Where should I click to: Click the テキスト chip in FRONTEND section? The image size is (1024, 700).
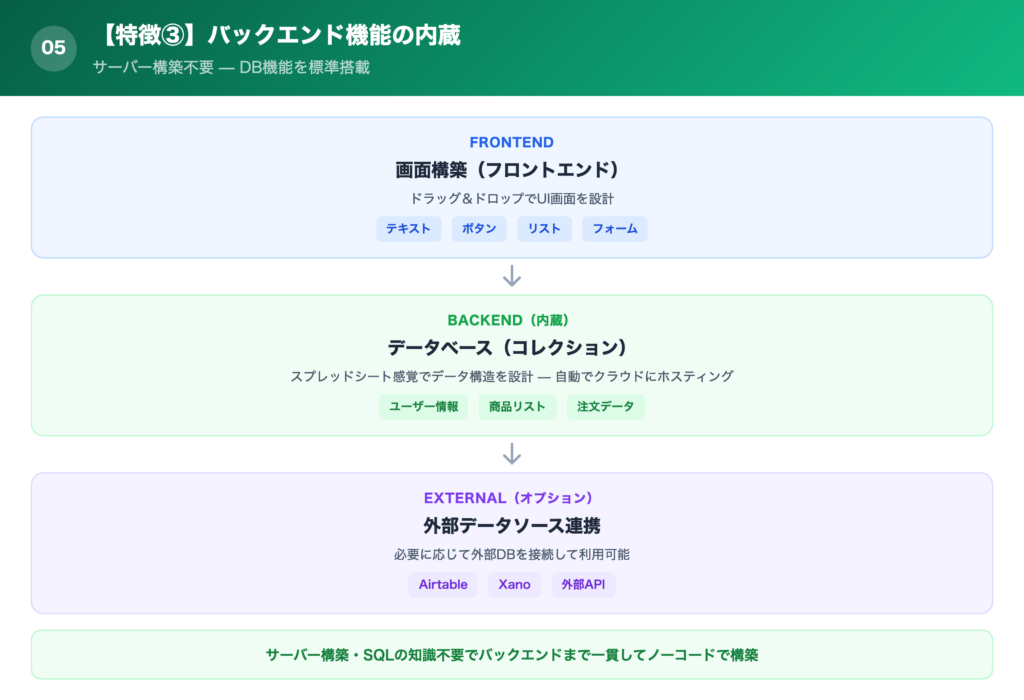coord(409,229)
